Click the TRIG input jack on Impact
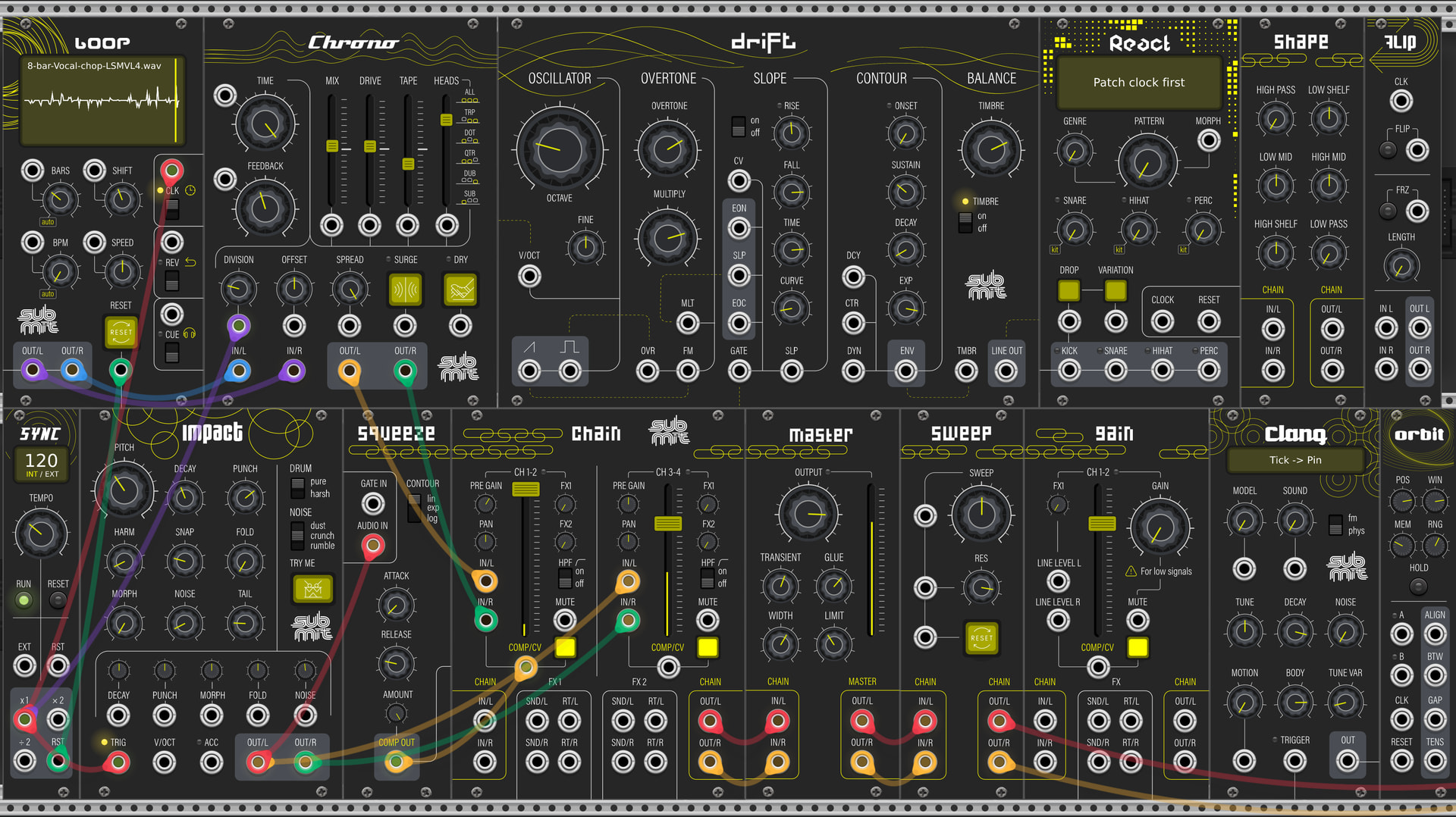This screenshot has height=817, width=1456. [x=118, y=762]
